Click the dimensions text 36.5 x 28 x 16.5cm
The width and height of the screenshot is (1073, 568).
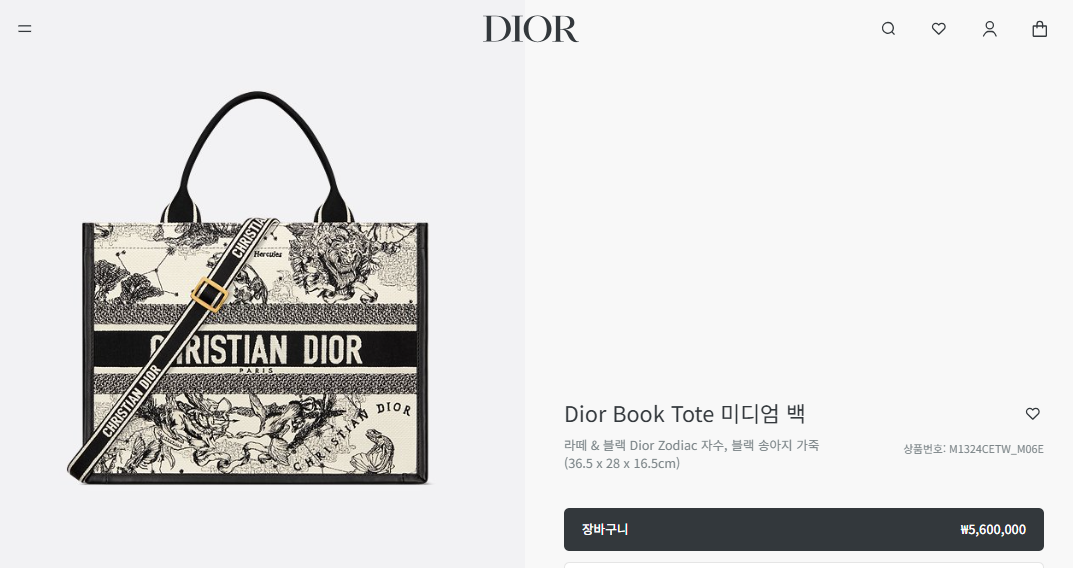[x=622, y=463]
